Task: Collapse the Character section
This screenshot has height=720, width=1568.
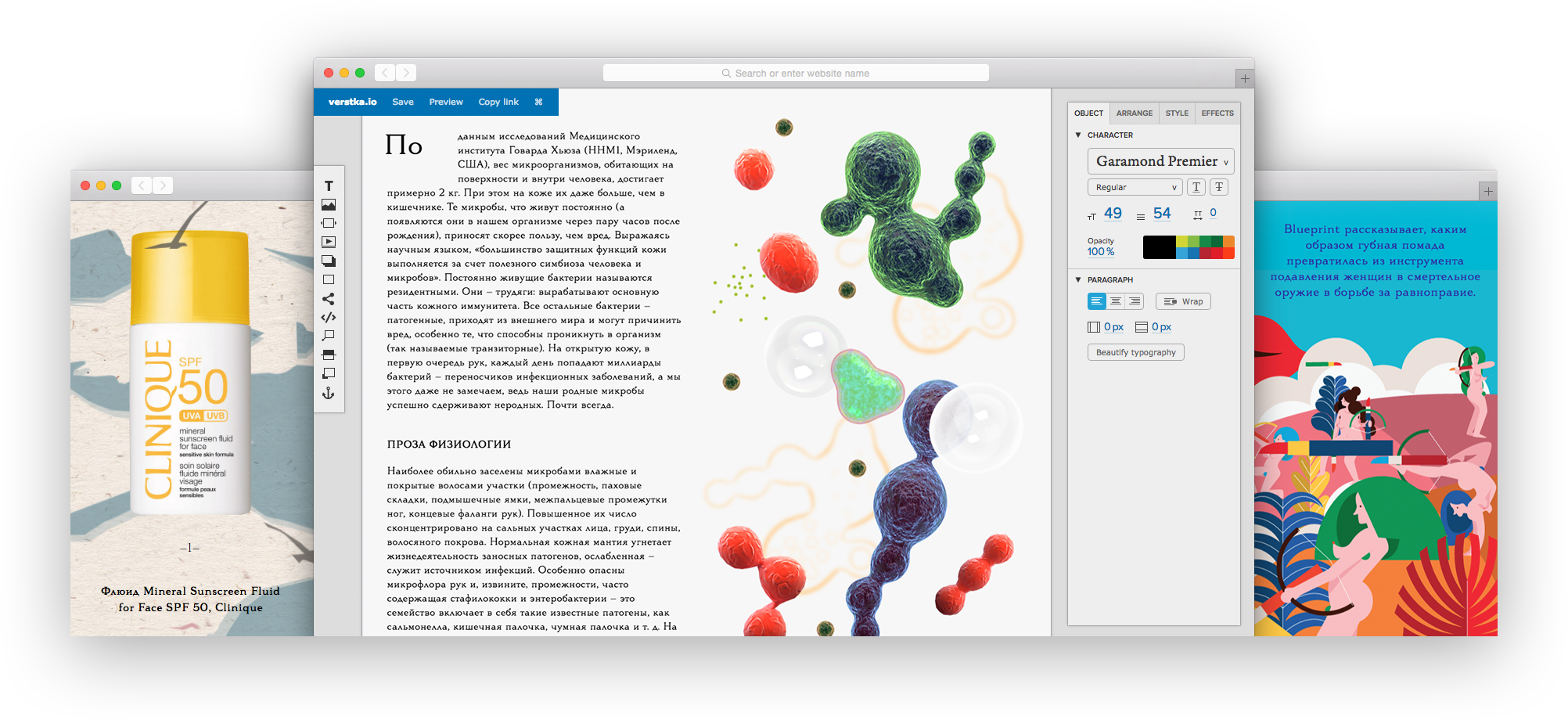Action: [1078, 135]
